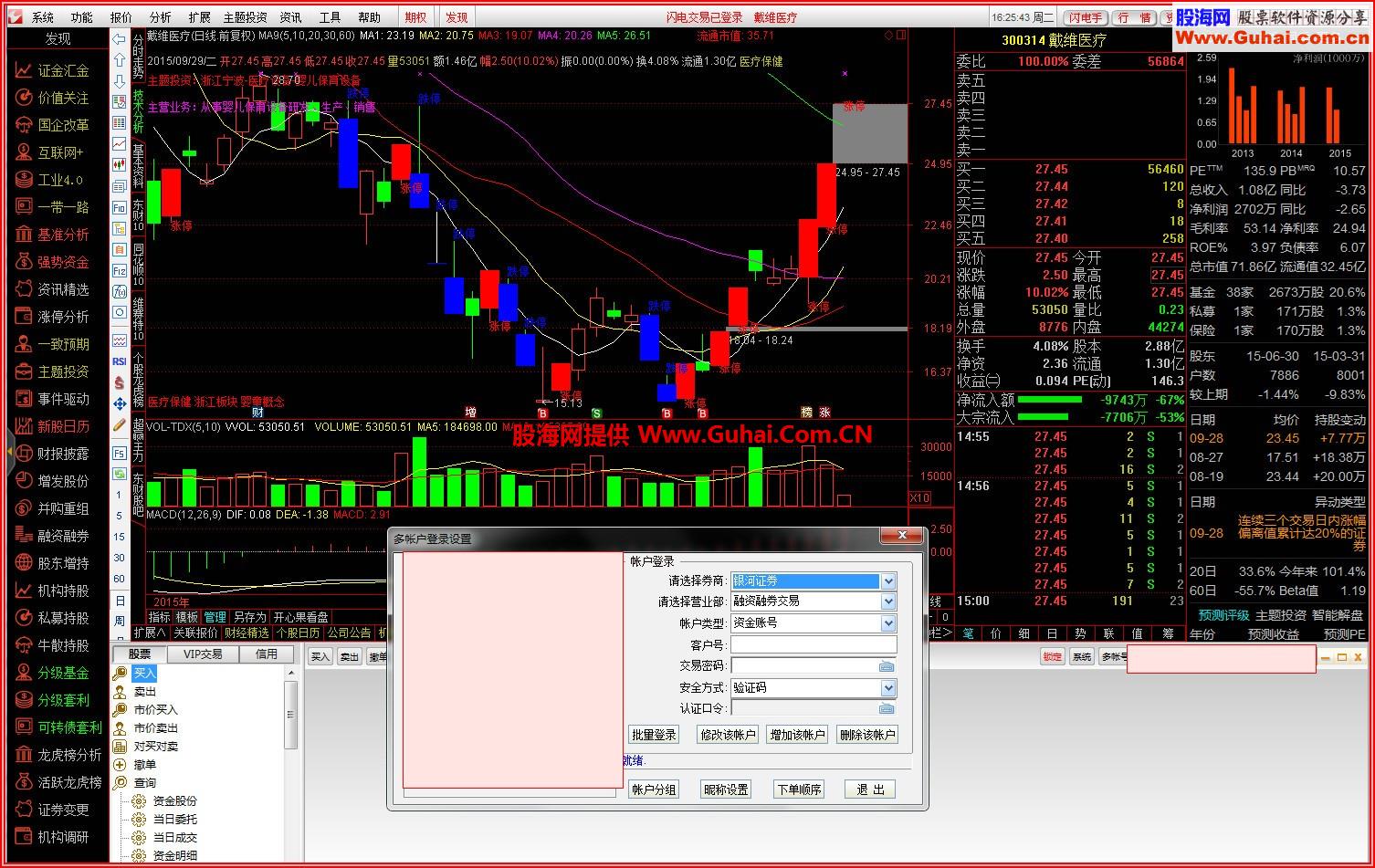This screenshot has width=1375, height=868.
Task: Open the 主题投资 menu
Action: (x=245, y=17)
